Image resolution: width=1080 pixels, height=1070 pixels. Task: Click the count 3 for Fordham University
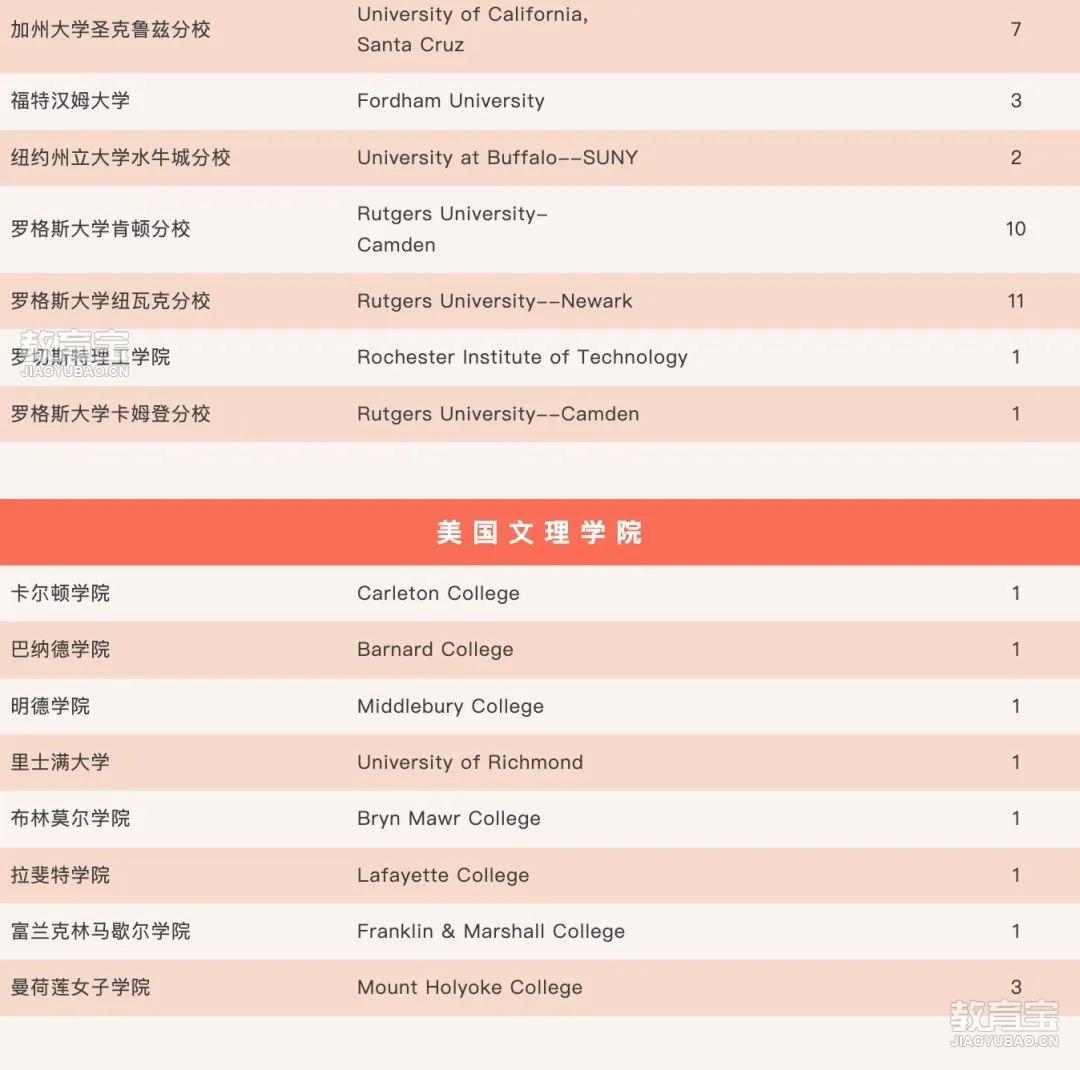point(1016,101)
